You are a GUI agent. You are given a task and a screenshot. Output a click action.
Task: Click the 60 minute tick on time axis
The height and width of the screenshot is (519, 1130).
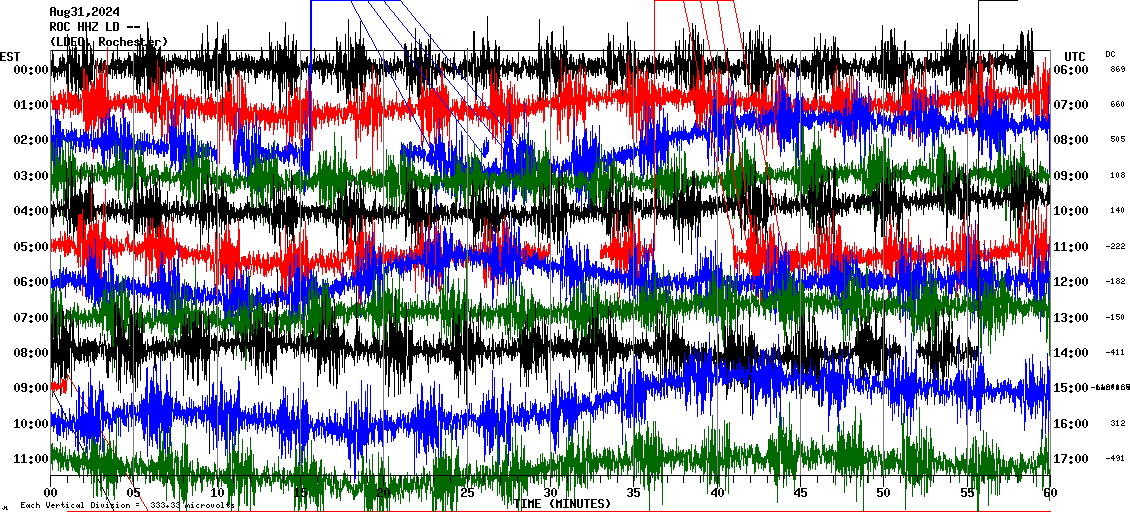click(x=1048, y=493)
